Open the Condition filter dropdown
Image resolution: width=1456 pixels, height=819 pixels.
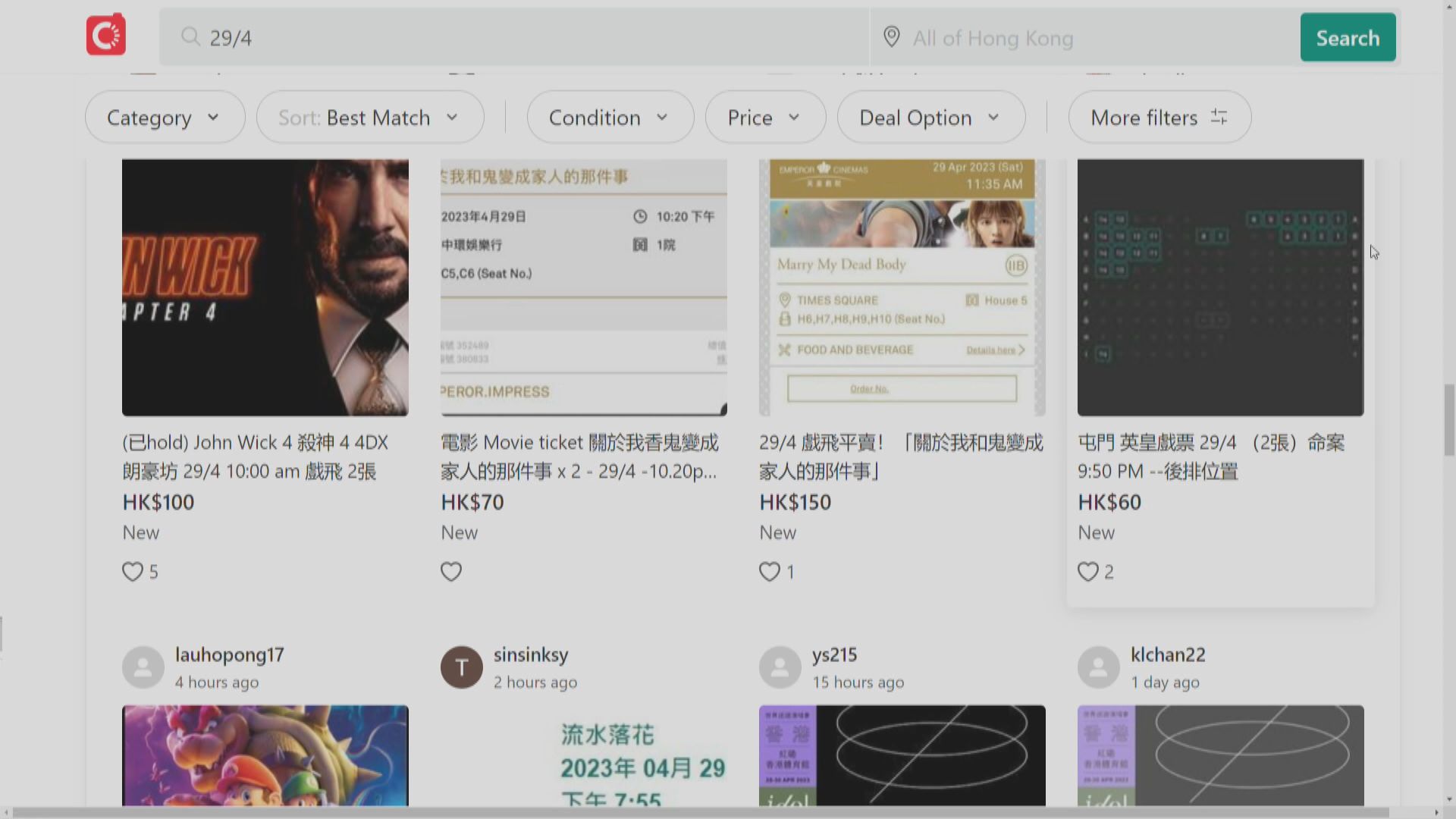click(609, 118)
